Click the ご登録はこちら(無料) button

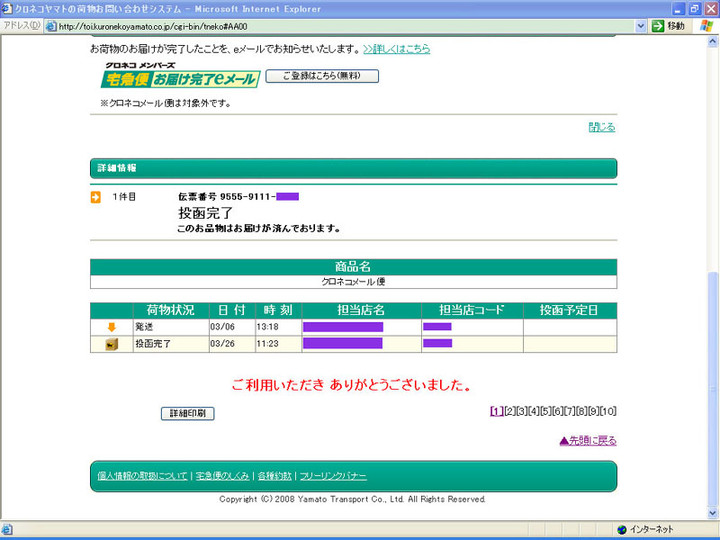(x=322, y=76)
